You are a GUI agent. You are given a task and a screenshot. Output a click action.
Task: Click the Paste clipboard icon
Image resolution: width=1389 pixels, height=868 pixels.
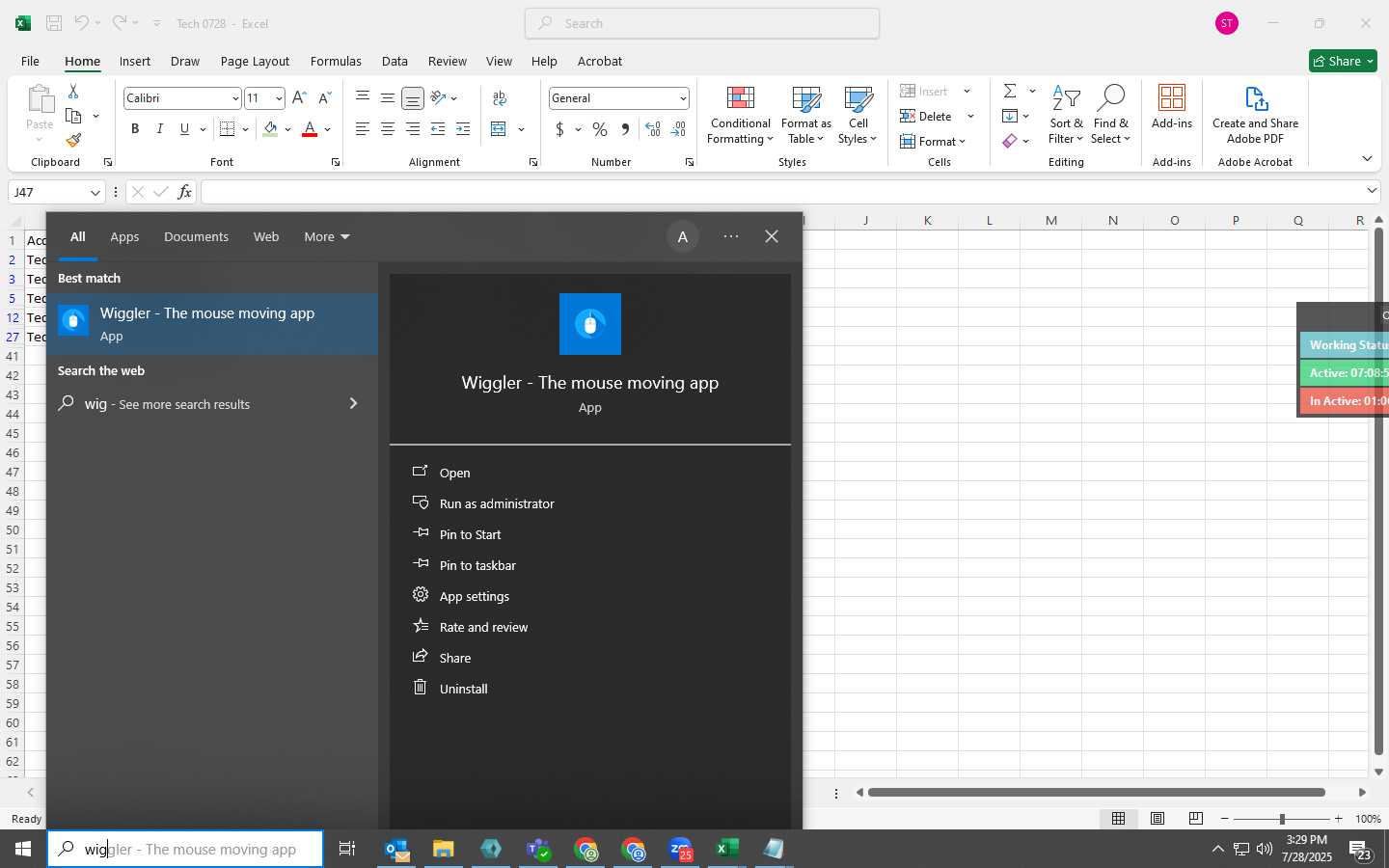tap(40, 99)
